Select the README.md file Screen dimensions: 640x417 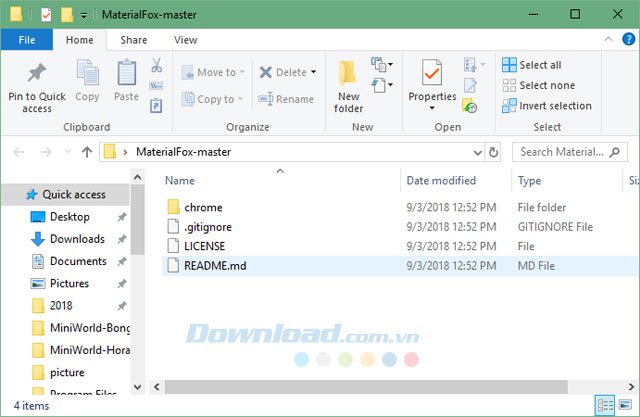tap(400, 266)
